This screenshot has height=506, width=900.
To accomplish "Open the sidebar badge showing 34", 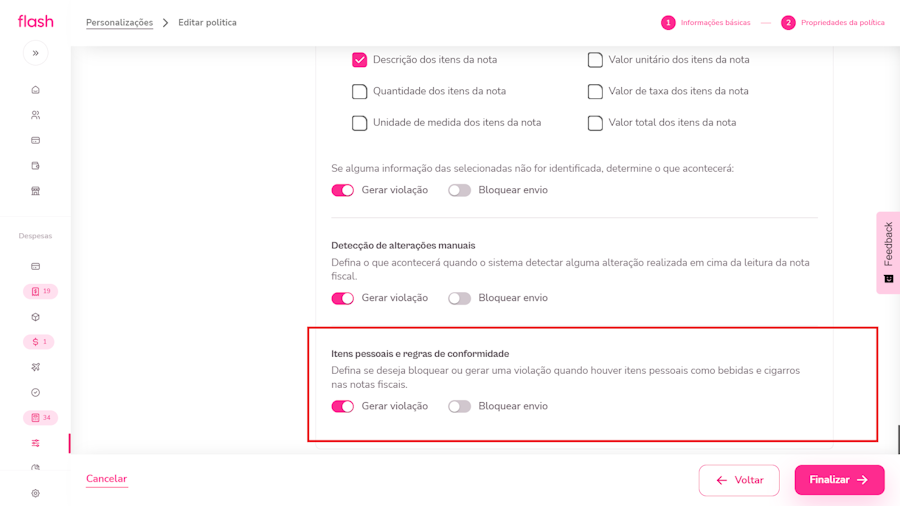I will pyautogui.click(x=40, y=418).
